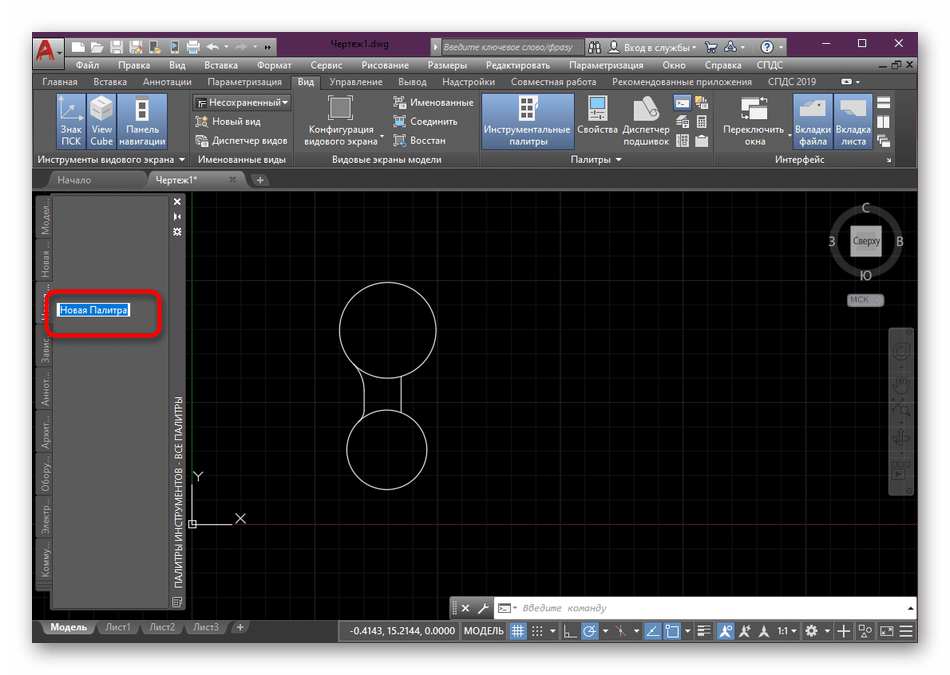Open the Tool Palettes (Инструментальные палитры) button
Screen dimensions: 950x675
[x=527, y=120]
